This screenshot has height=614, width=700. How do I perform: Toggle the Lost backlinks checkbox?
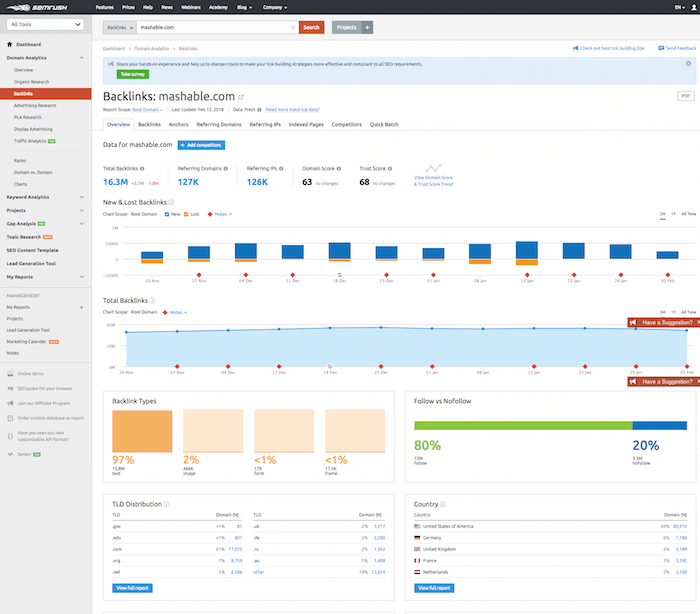click(186, 214)
